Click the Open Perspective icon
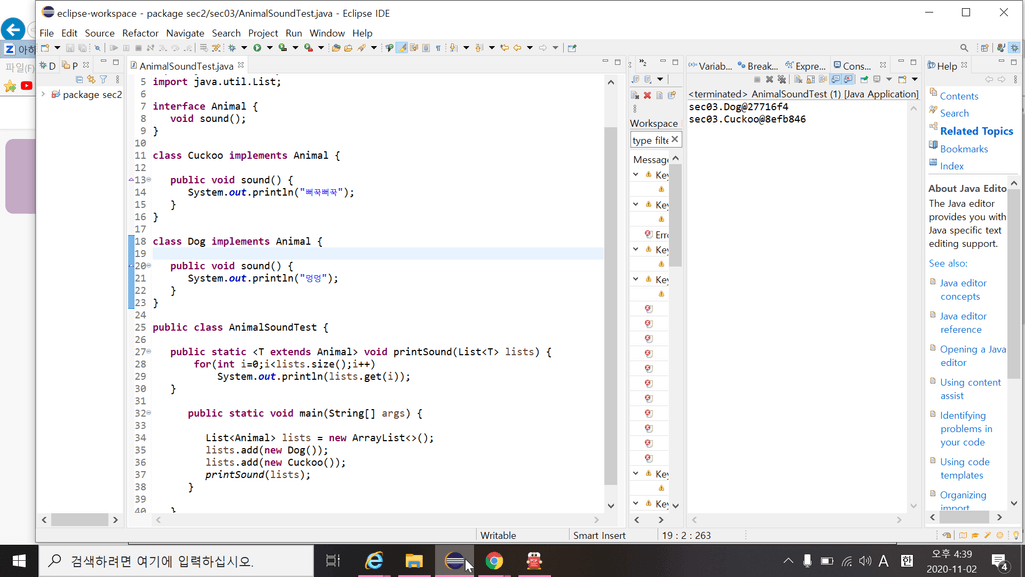Screen dimensions: 1025x577 pos(984,48)
